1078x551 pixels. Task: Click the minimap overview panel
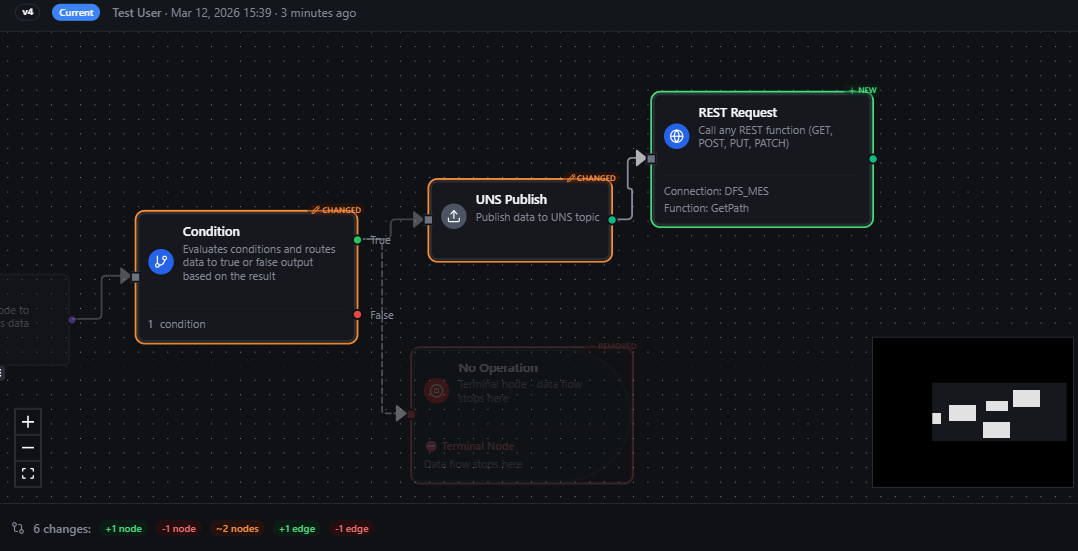click(x=973, y=412)
